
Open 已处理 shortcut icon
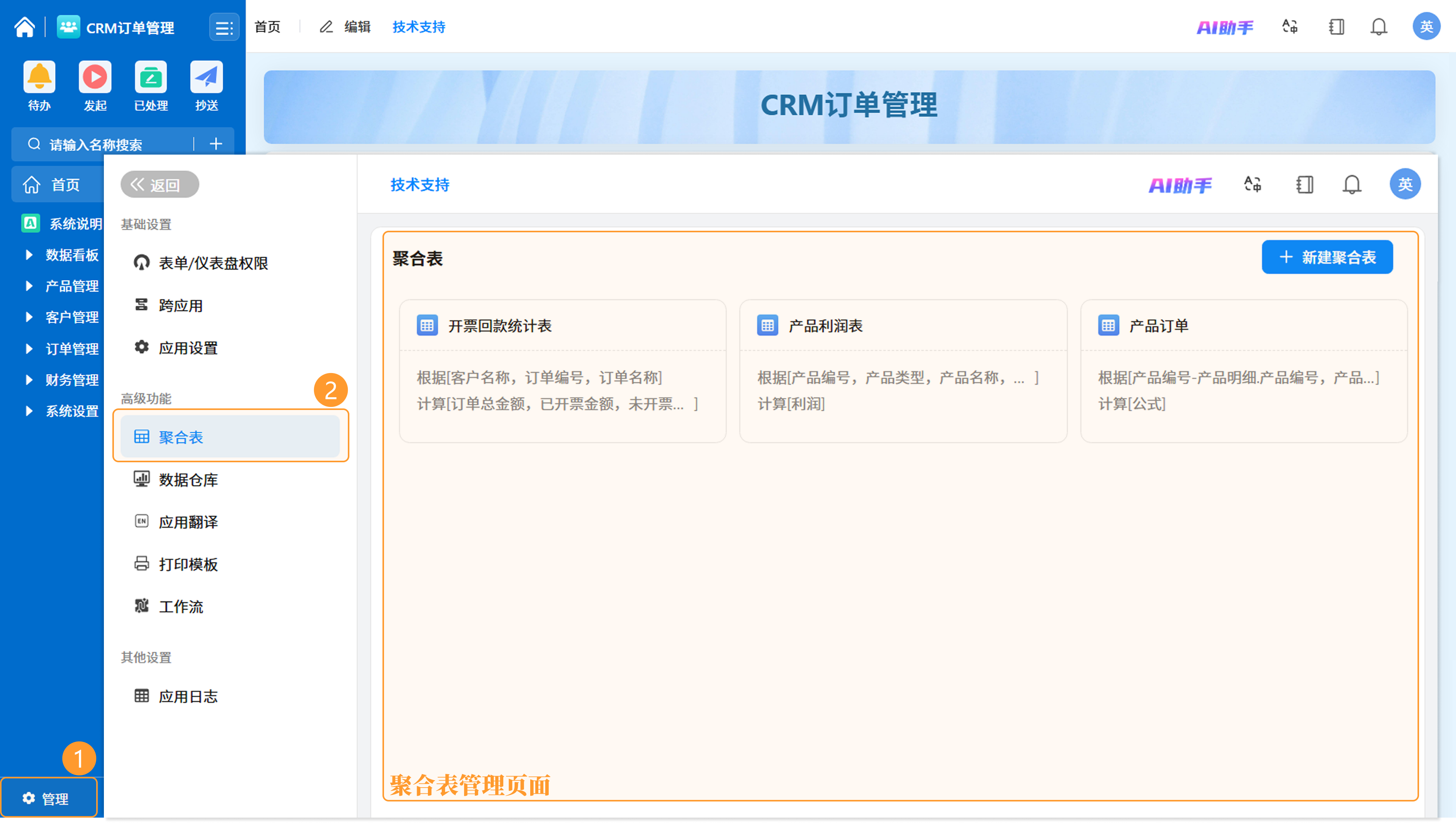pos(151,77)
